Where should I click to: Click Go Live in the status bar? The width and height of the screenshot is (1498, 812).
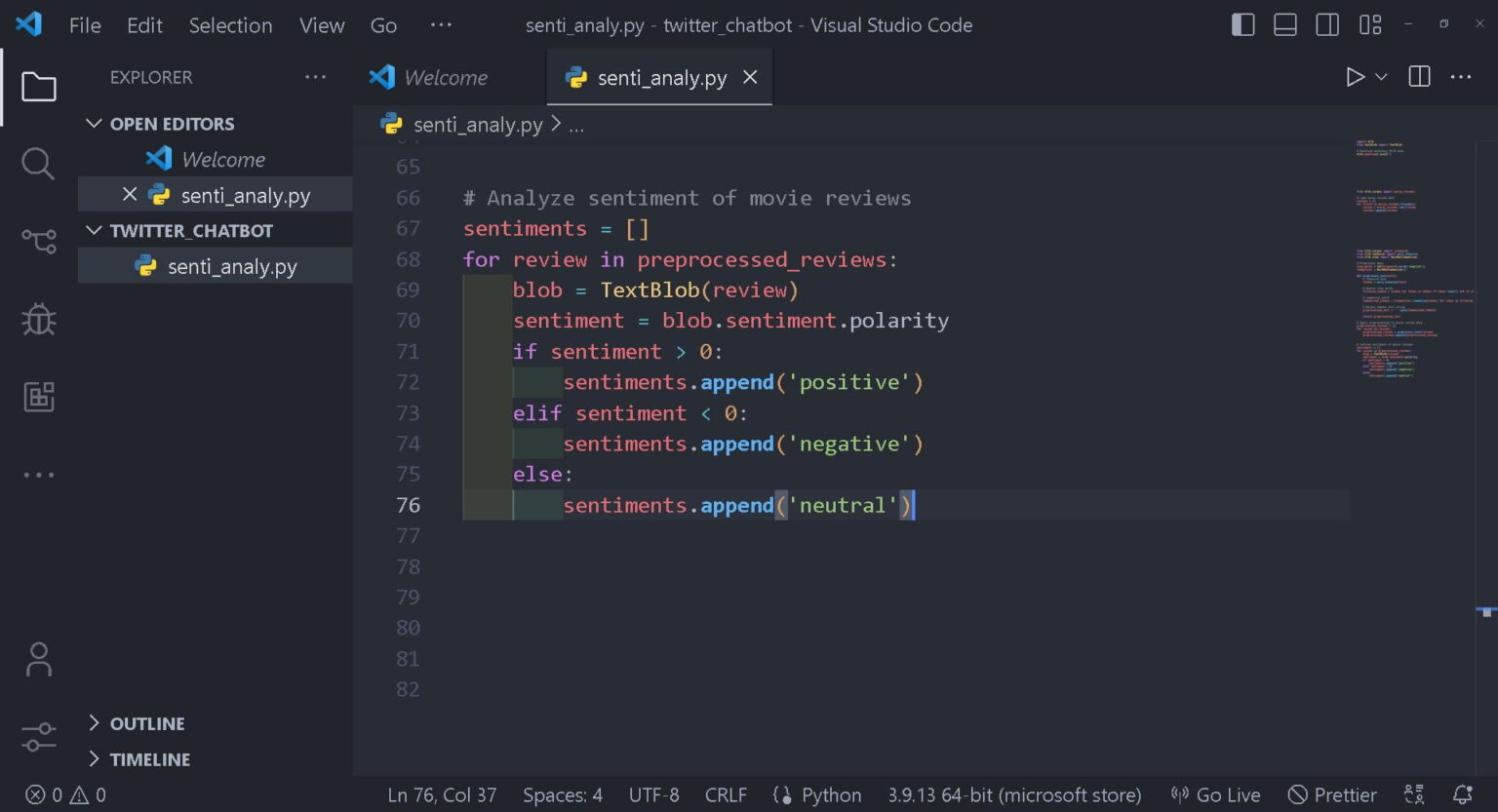click(1216, 795)
